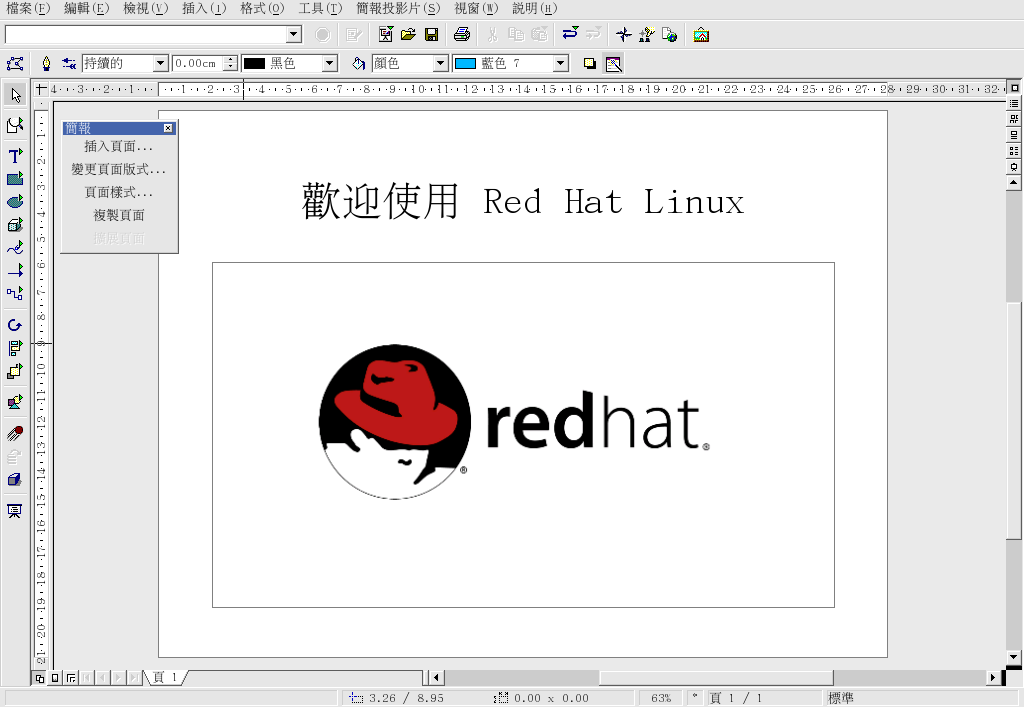This screenshot has width=1024, height=707.
Task: Choose the Rectangle drawing tool
Action: (15, 179)
